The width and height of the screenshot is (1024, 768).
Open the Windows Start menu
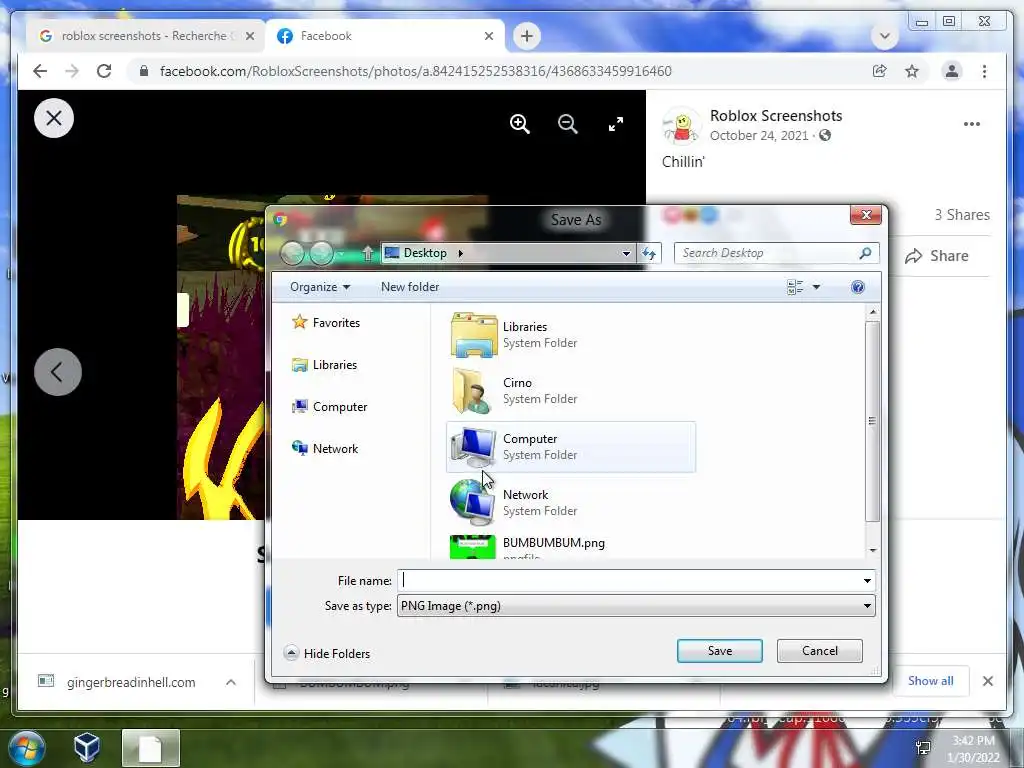(27, 748)
